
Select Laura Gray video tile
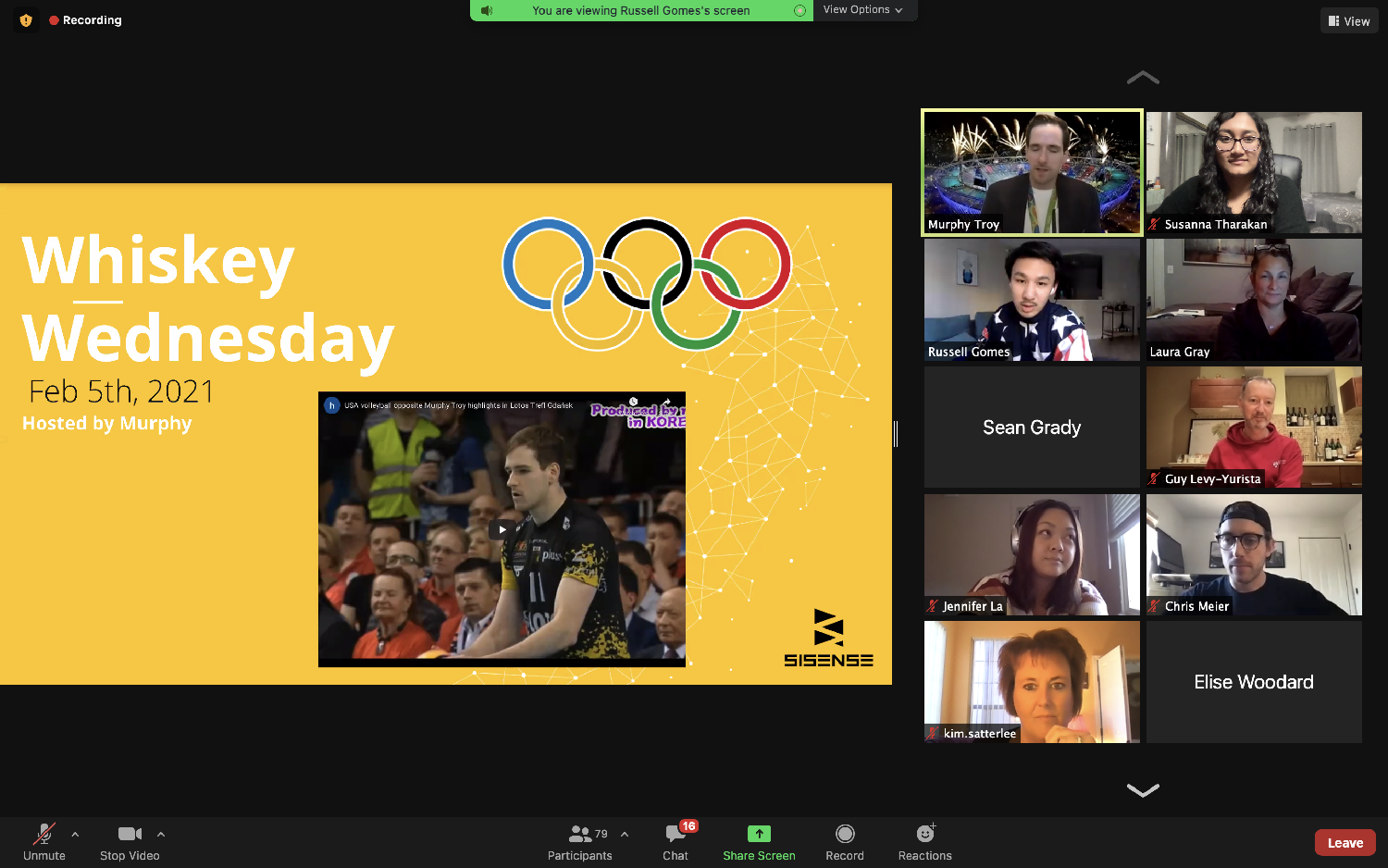pos(1254,300)
